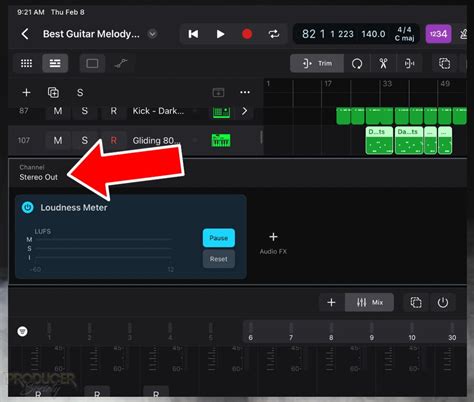
Task: Select mixer channel 7 header
Action: coord(291,332)
